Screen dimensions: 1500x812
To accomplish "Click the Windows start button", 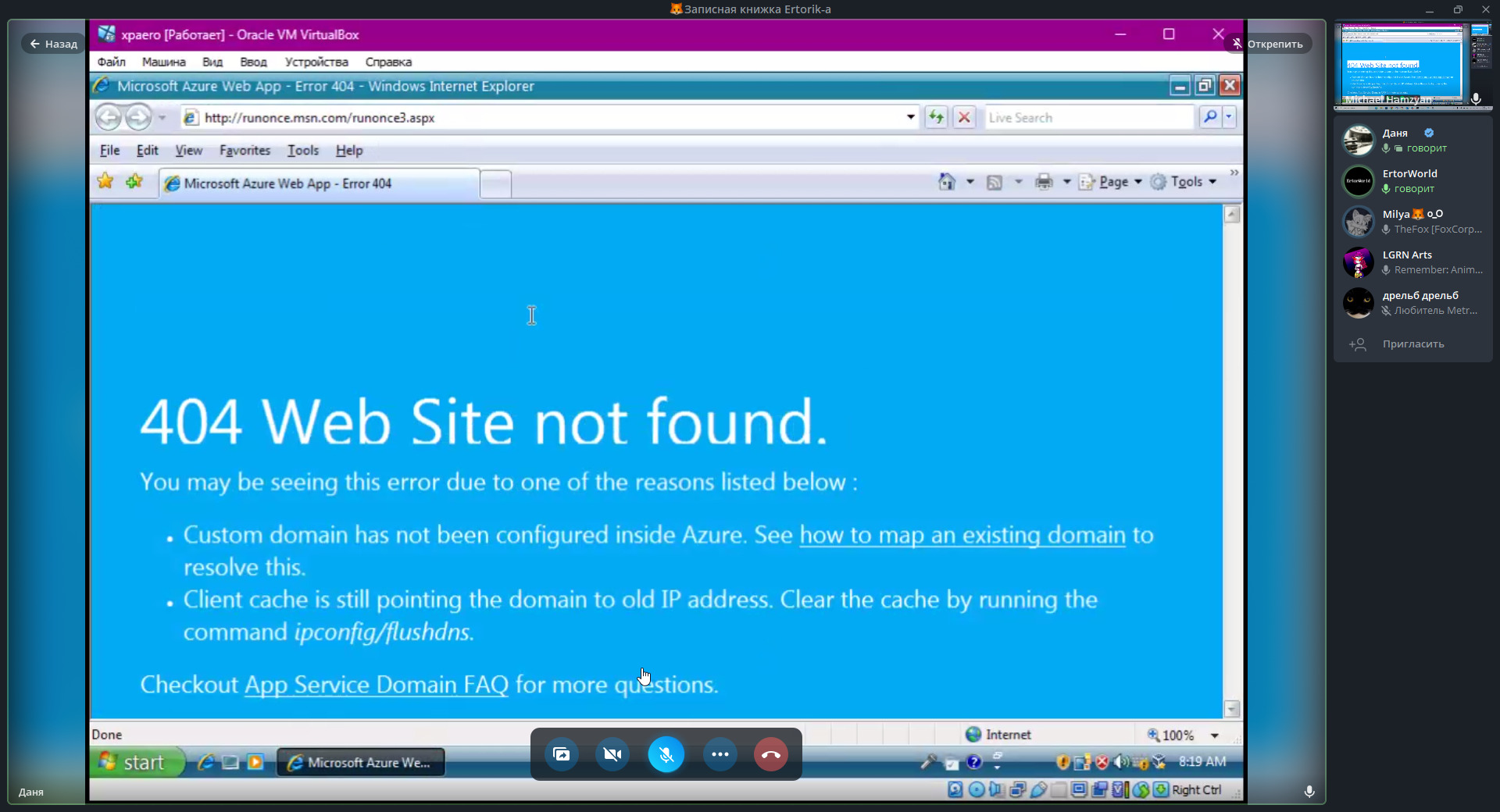I will click(137, 762).
